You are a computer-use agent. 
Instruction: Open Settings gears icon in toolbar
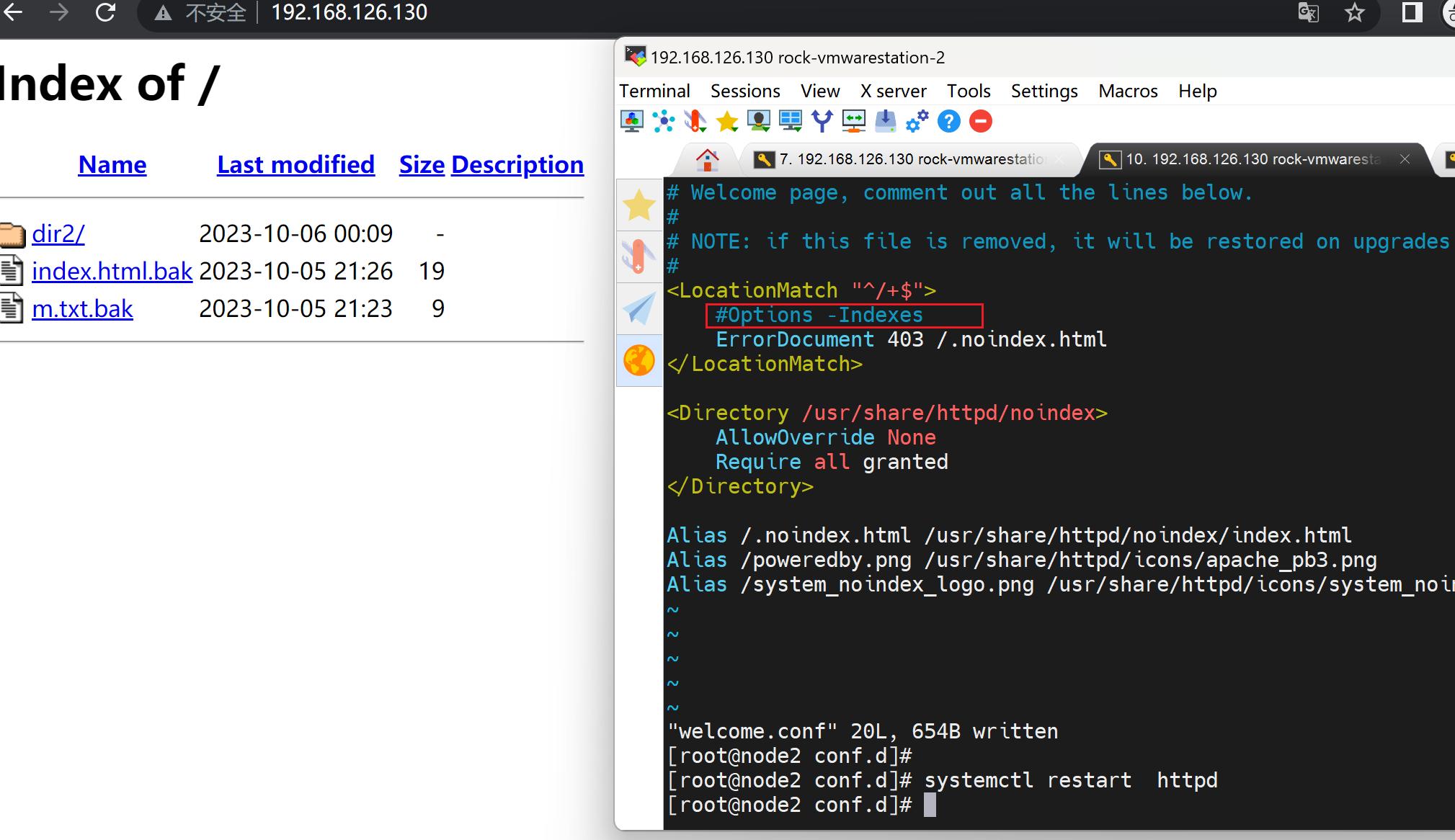917,121
